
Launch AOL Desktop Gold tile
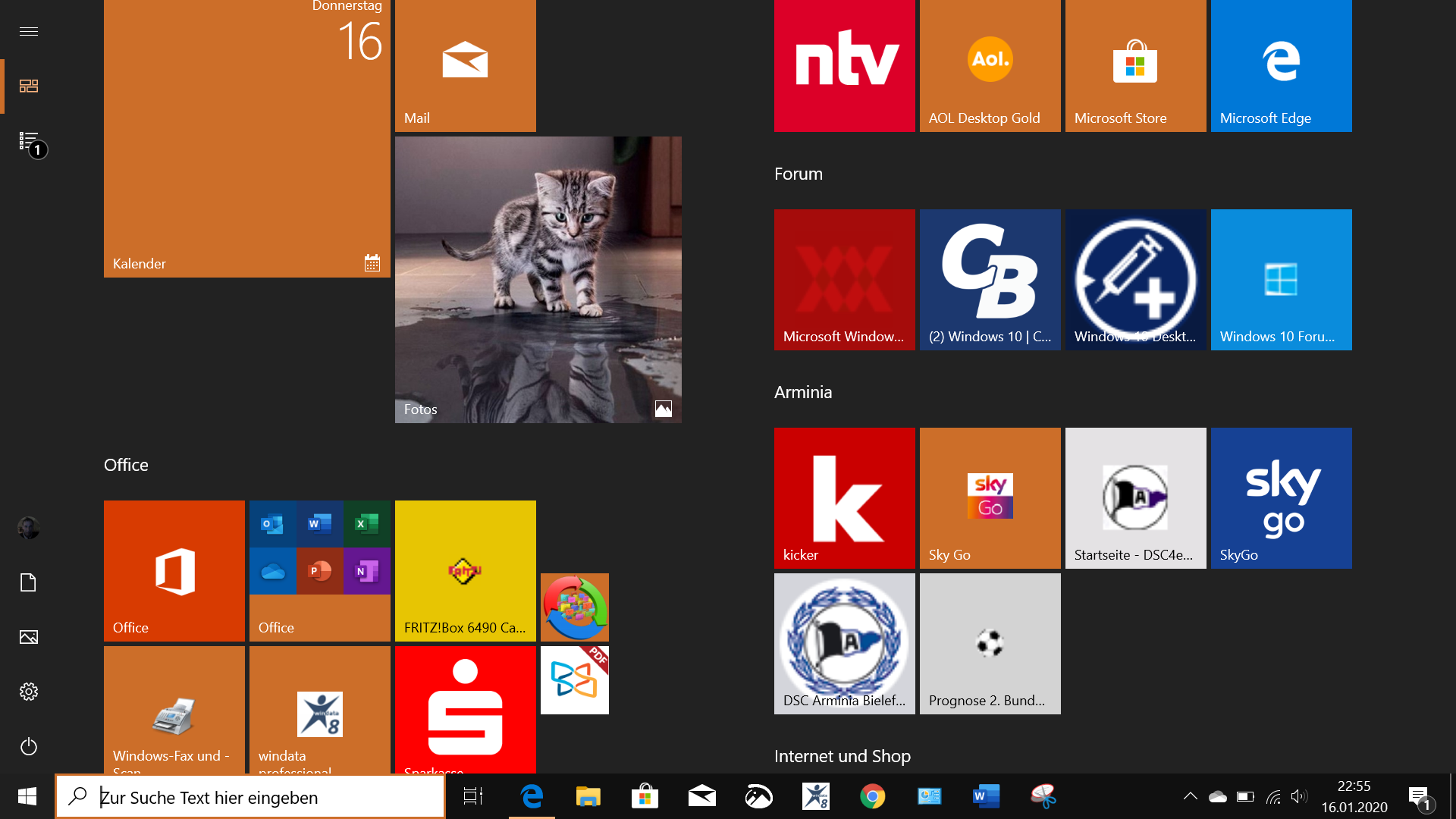990,65
